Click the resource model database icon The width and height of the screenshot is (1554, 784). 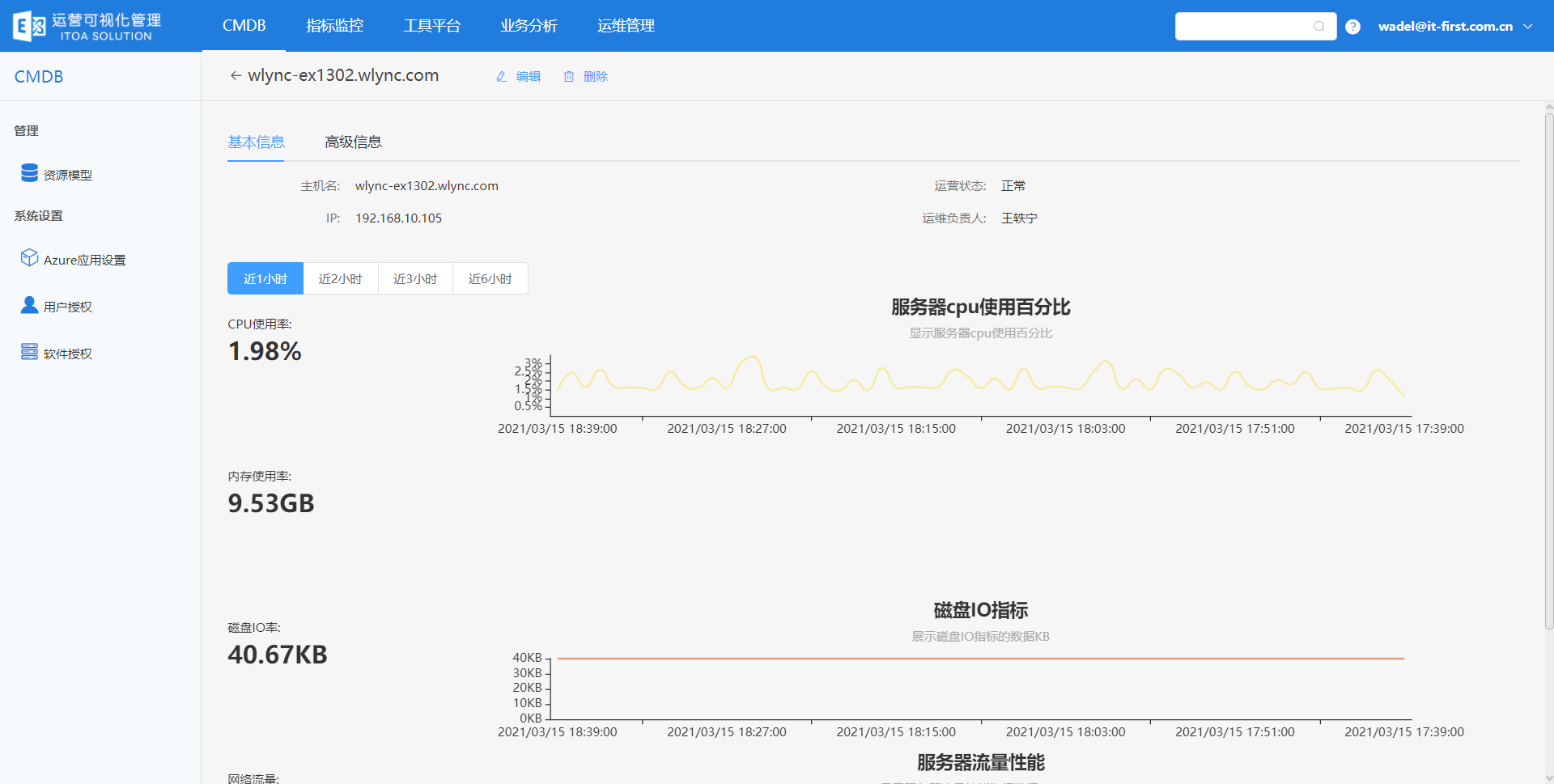click(30, 173)
